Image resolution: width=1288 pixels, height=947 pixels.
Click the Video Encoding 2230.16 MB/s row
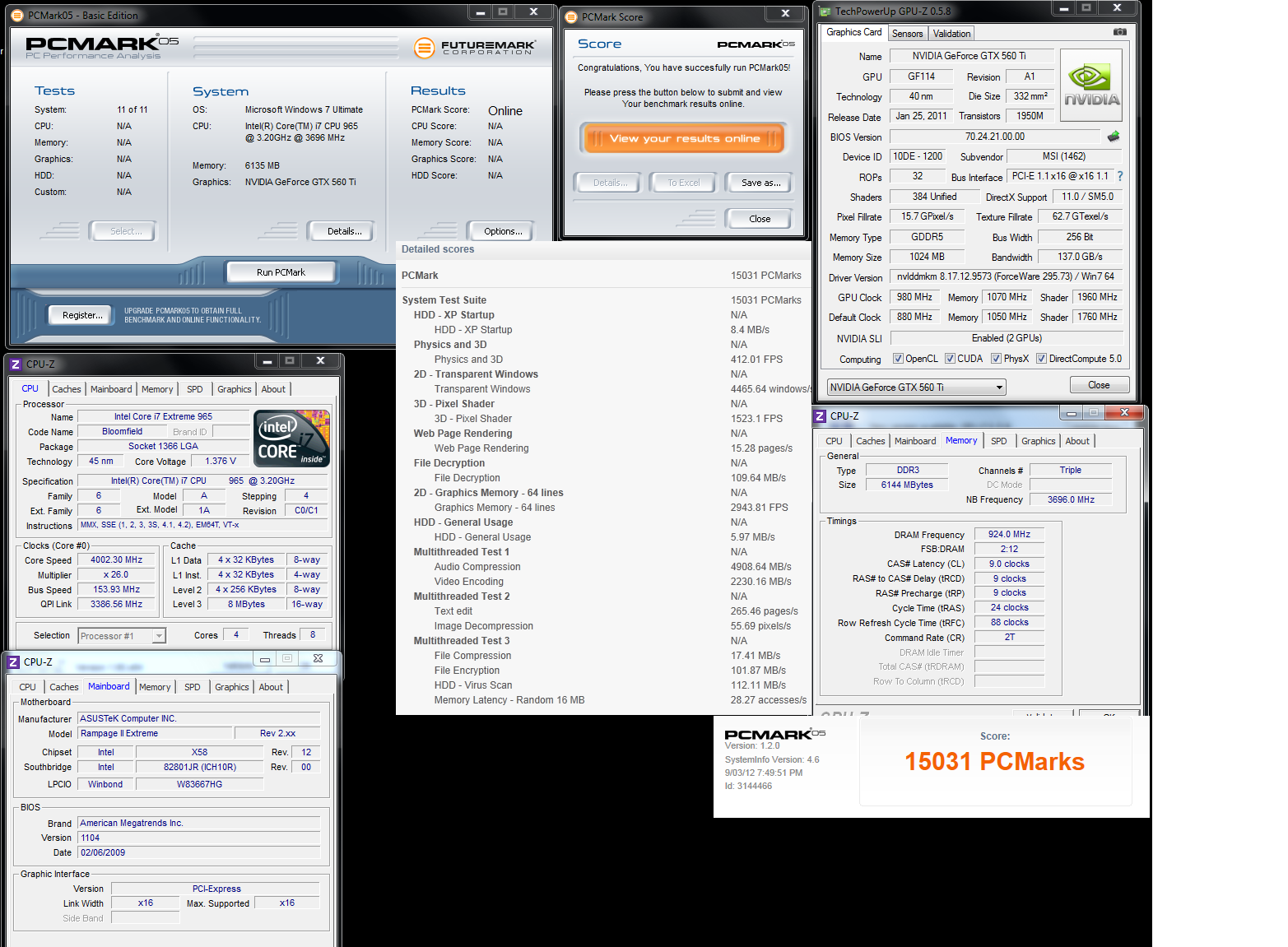point(605,582)
